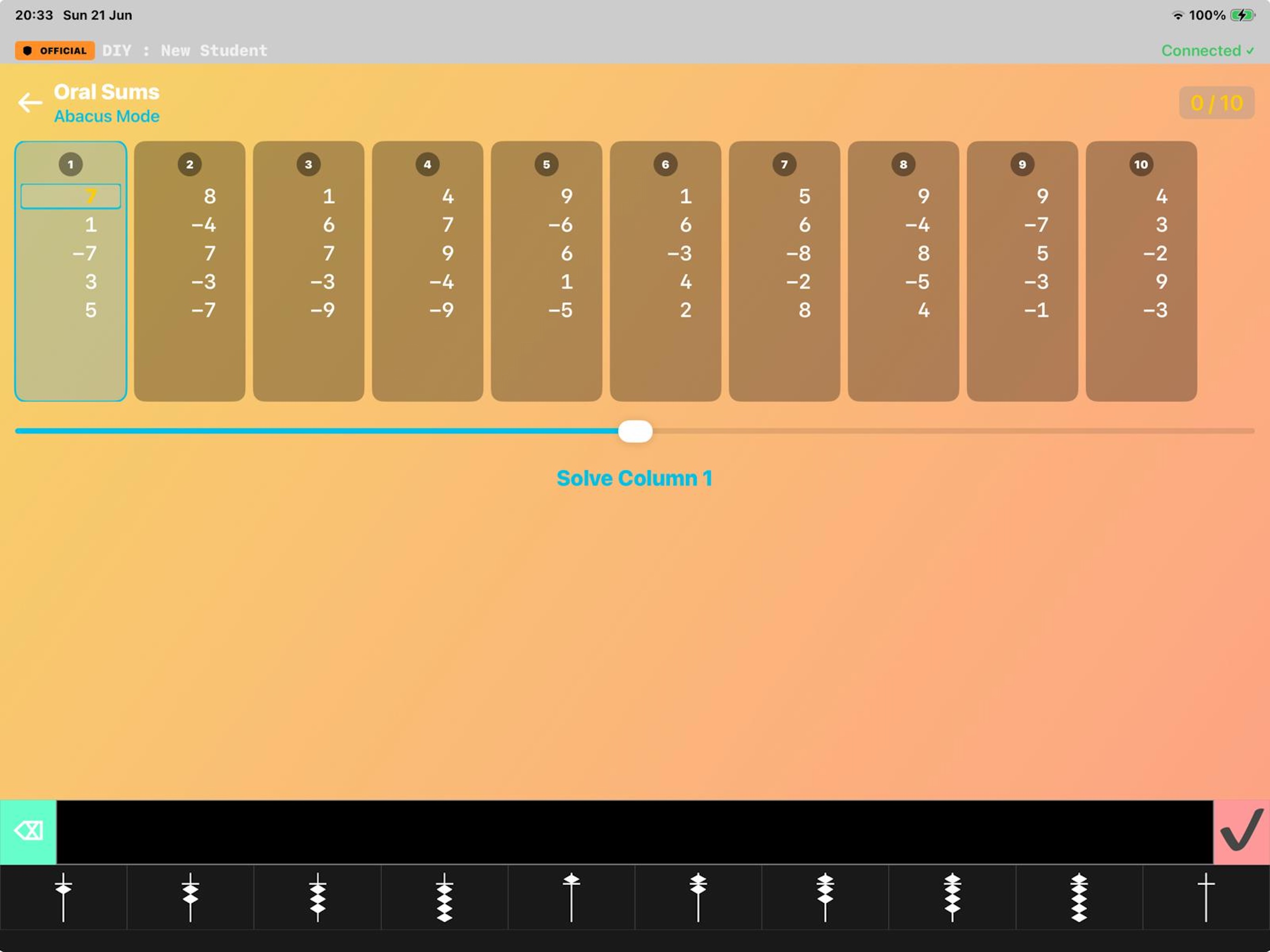1270x952 pixels.
Task: Open column 2 sum card
Action: pyautogui.click(x=190, y=271)
